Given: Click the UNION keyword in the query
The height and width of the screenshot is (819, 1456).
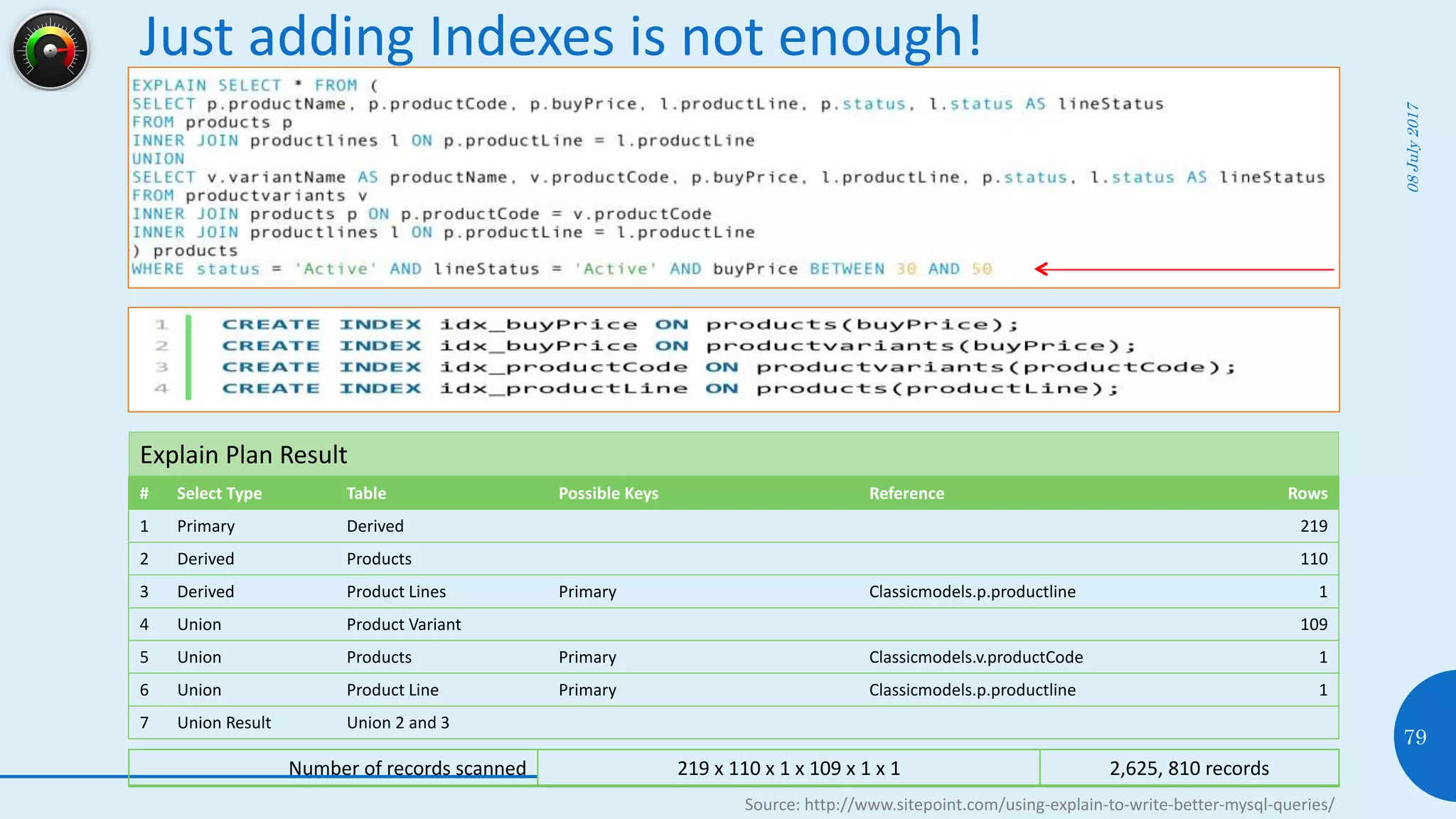Looking at the screenshot, I should click(158, 159).
